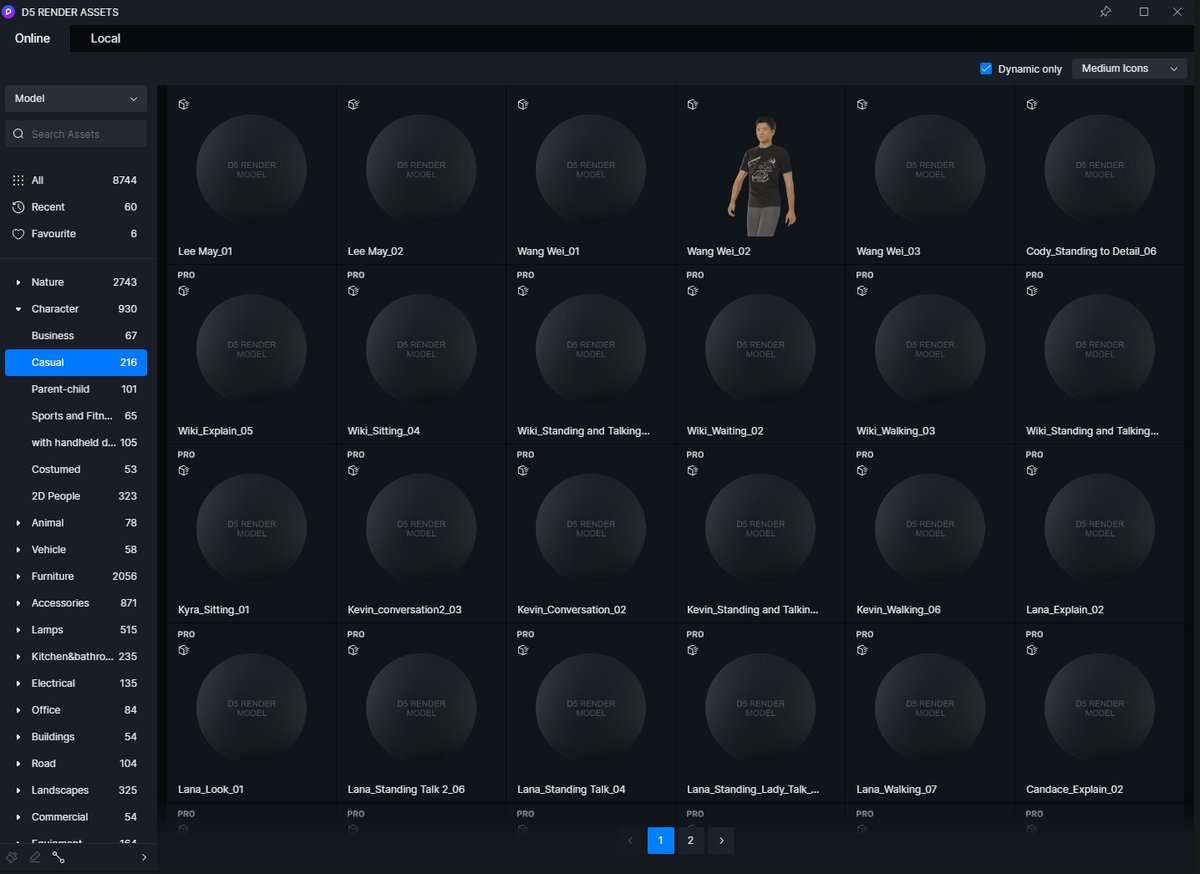Open the with handheld devices subcategory

point(76,442)
